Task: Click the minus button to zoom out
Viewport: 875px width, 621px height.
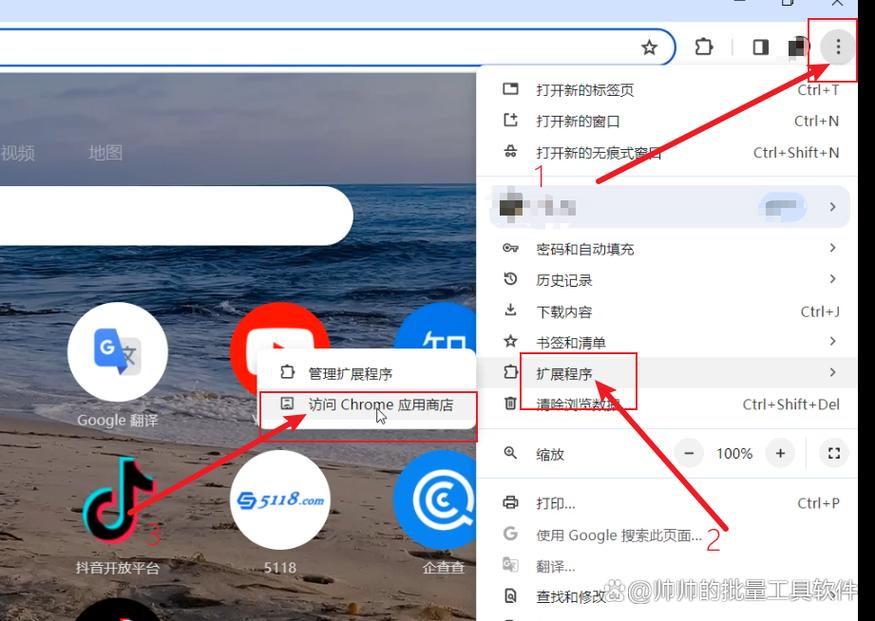Action: point(689,453)
